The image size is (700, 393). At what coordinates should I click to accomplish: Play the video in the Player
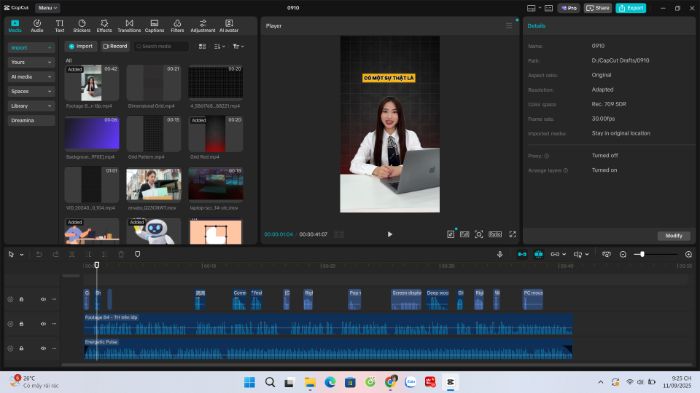pyautogui.click(x=390, y=234)
